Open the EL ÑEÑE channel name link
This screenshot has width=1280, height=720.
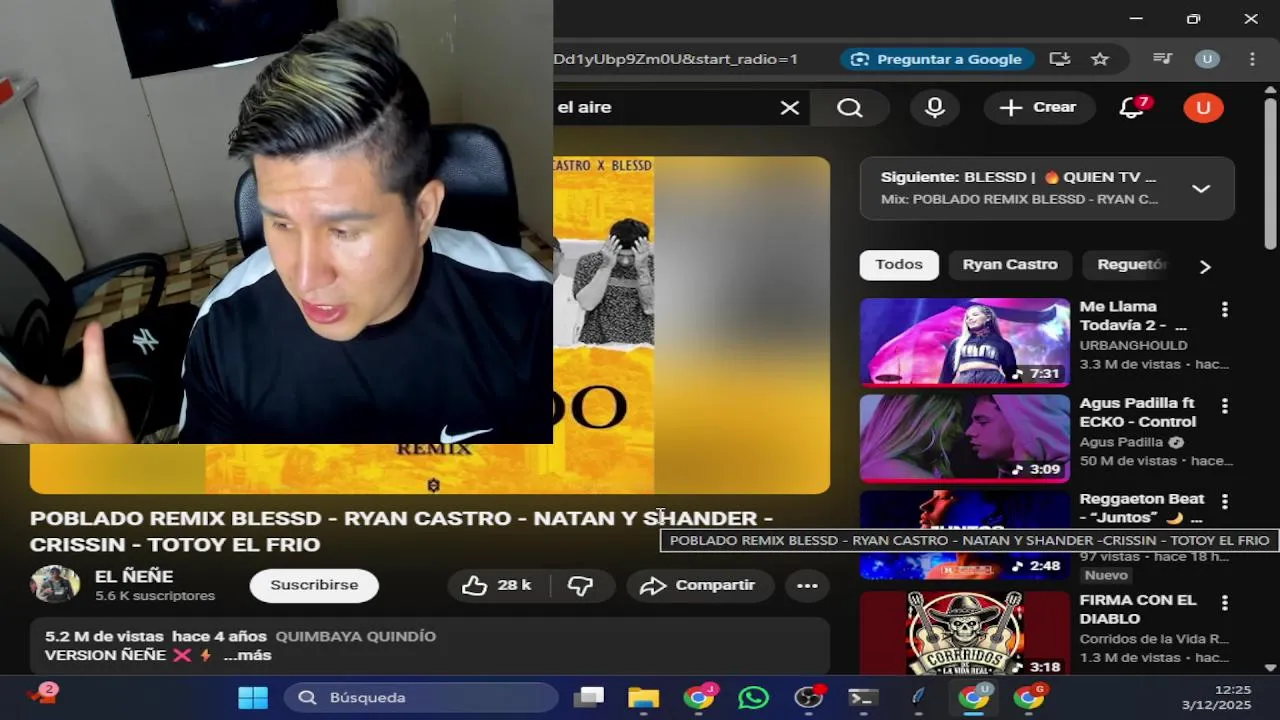[134, 577]
